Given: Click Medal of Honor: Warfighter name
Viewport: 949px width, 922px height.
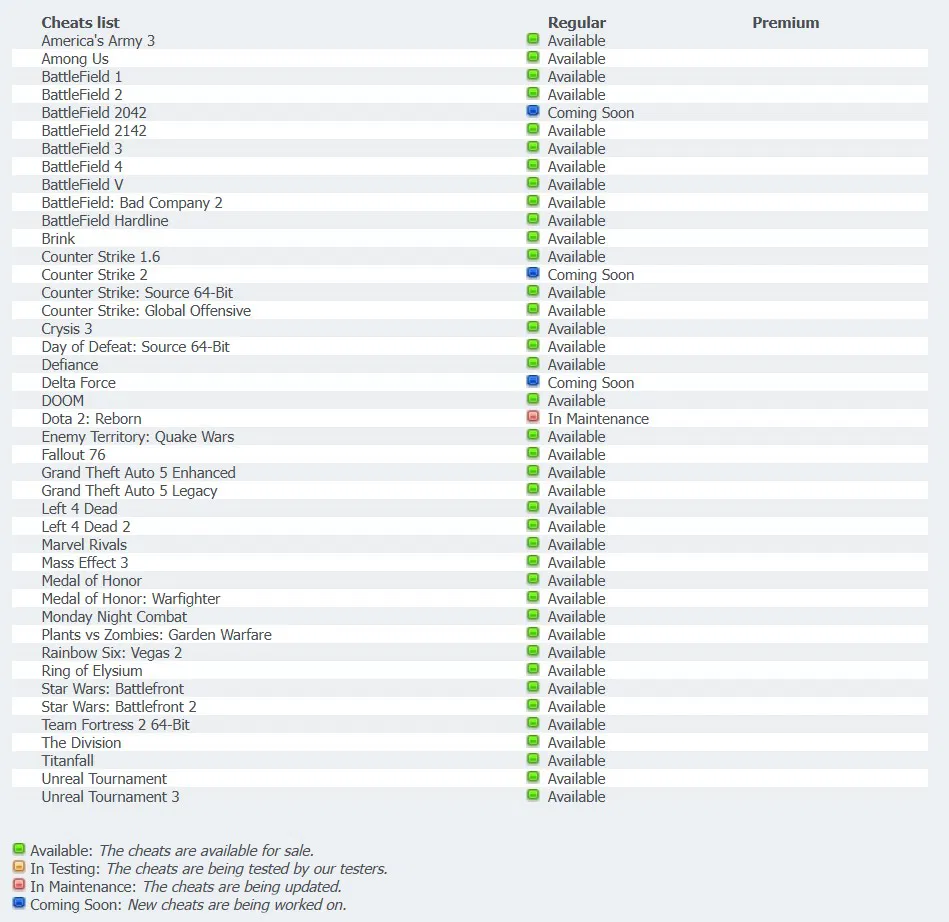Looking at the screenshot, I should [131, 599].
